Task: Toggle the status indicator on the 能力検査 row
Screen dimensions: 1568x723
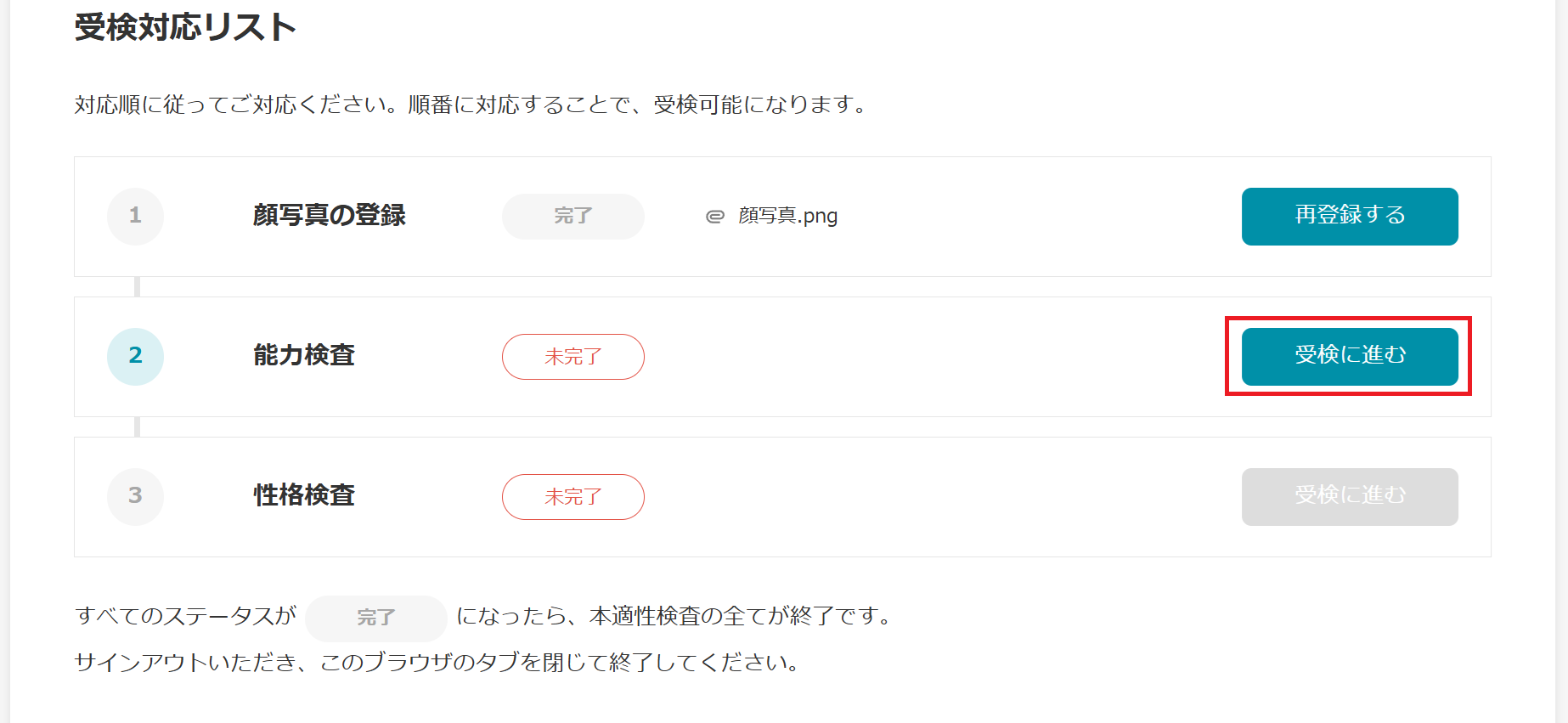Action: [x=572, y=357]
